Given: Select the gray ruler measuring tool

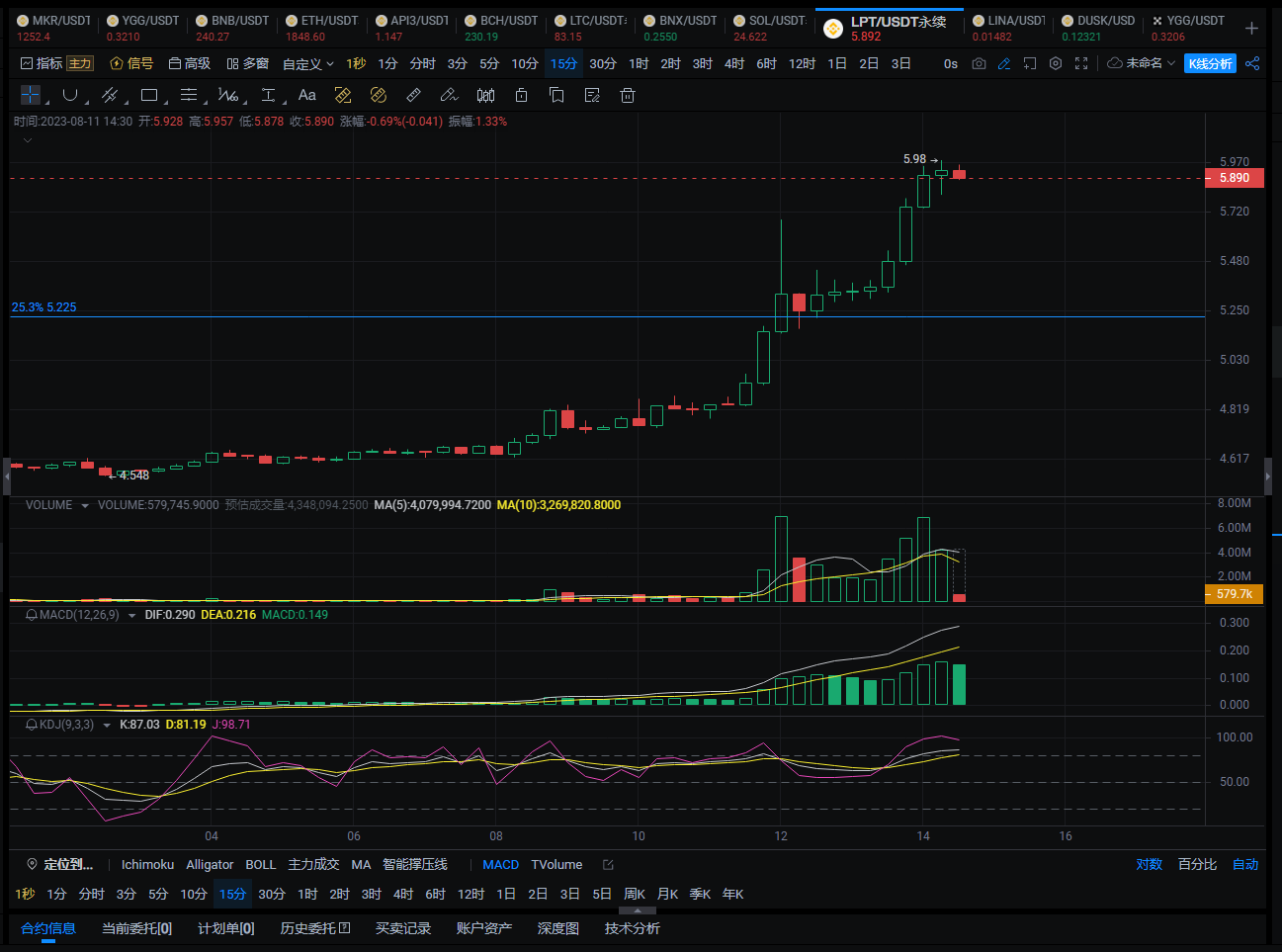Looking at the screenshot, I should tap(414, 95).
